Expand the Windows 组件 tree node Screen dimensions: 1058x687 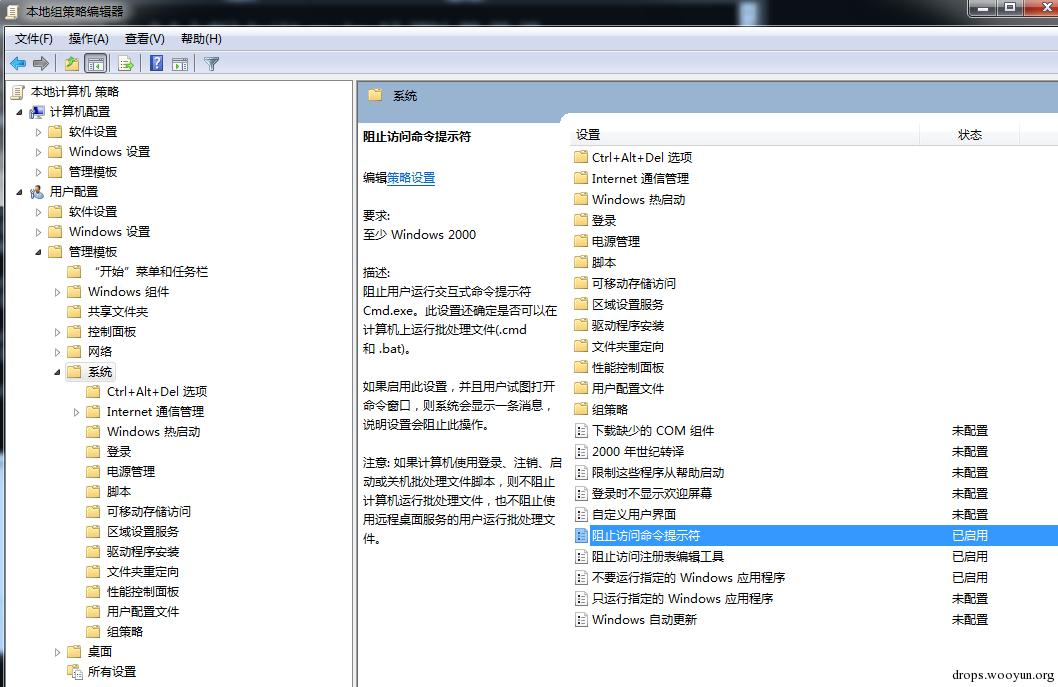pos(57,291)
